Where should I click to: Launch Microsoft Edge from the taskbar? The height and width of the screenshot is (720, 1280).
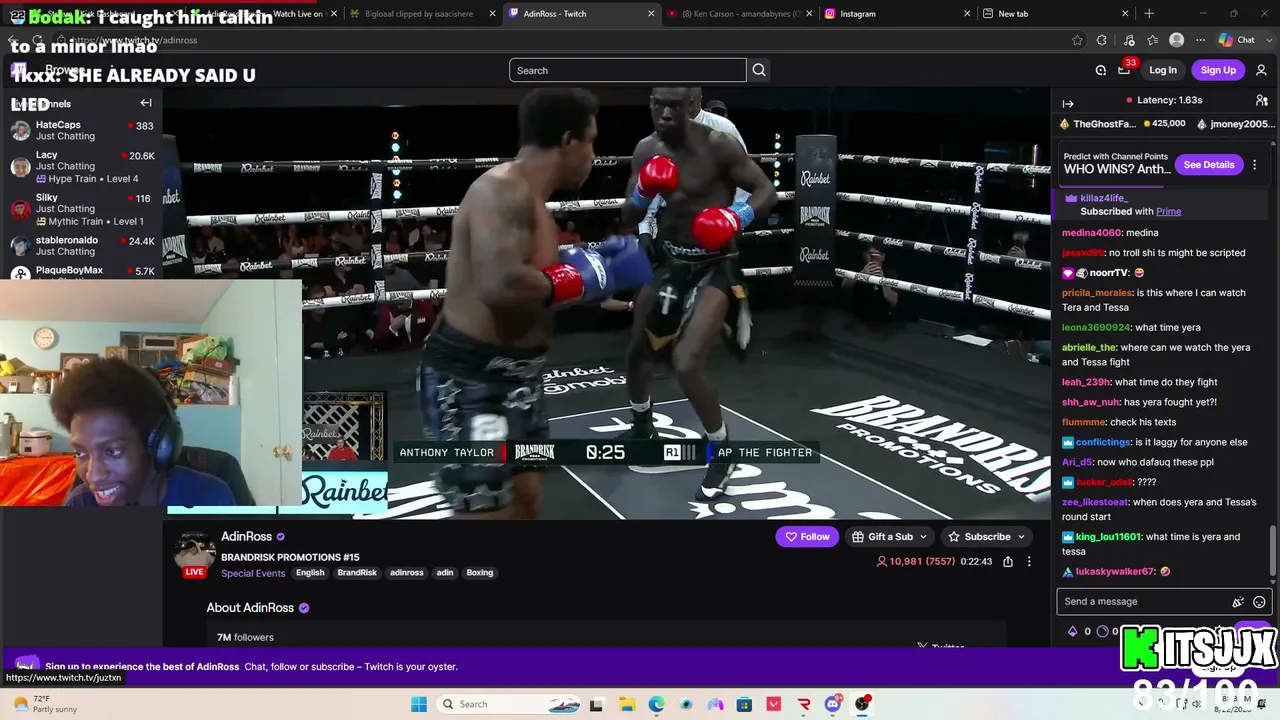(656, 704)
